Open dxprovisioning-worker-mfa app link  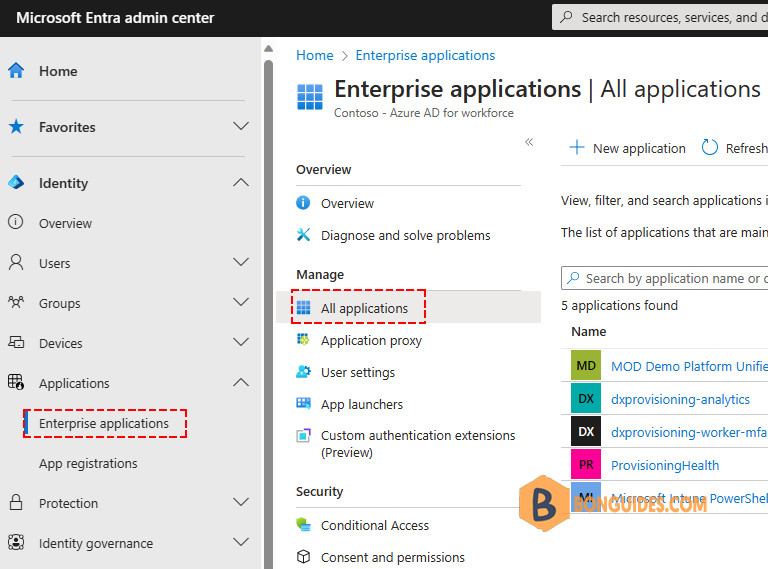point(689,432)
